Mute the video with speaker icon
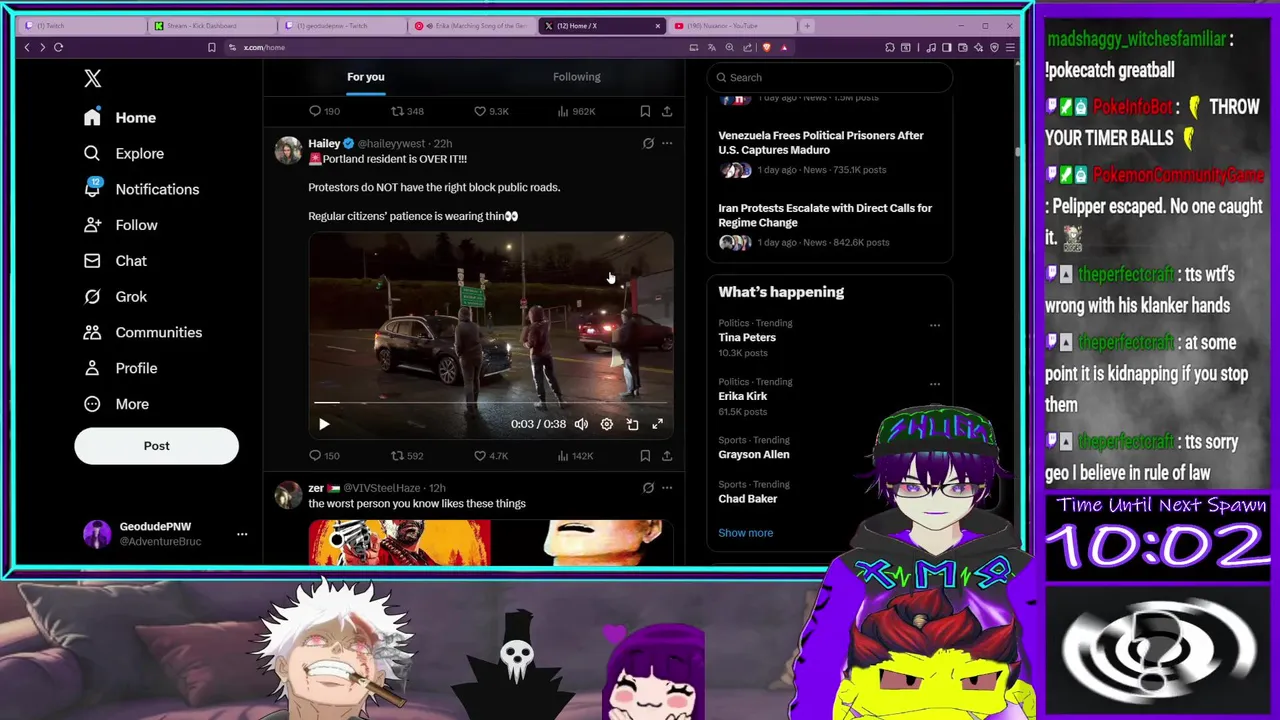 pyautogui.click(x=581, y=424)
